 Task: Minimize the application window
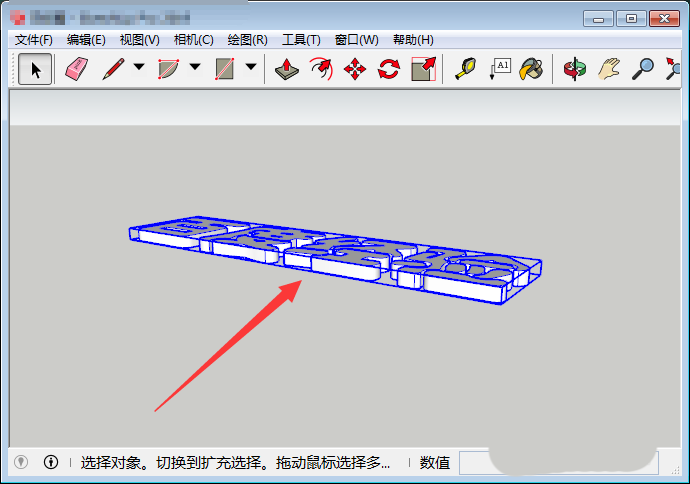(598, 19)
